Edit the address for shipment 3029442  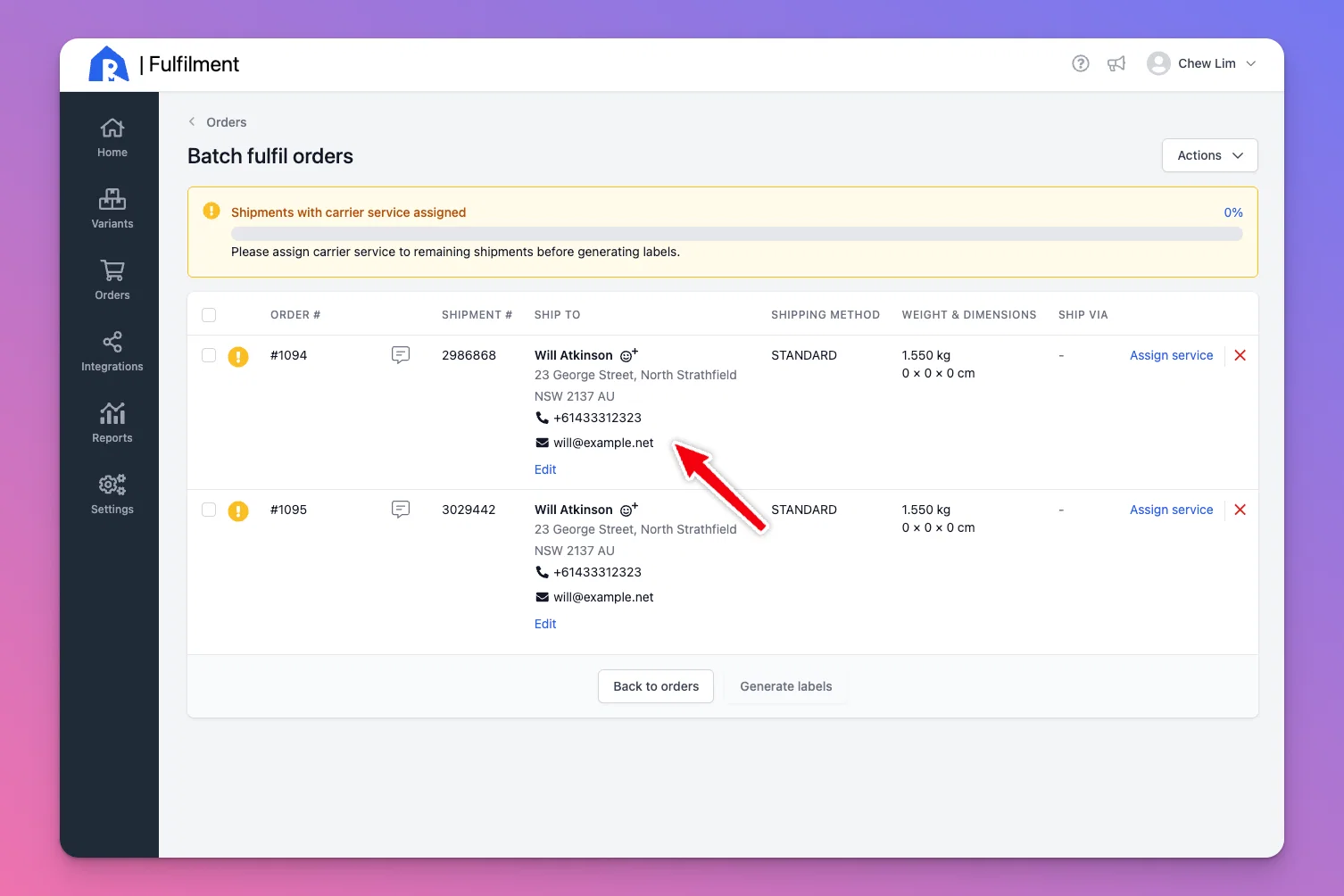tap(545, 624)
